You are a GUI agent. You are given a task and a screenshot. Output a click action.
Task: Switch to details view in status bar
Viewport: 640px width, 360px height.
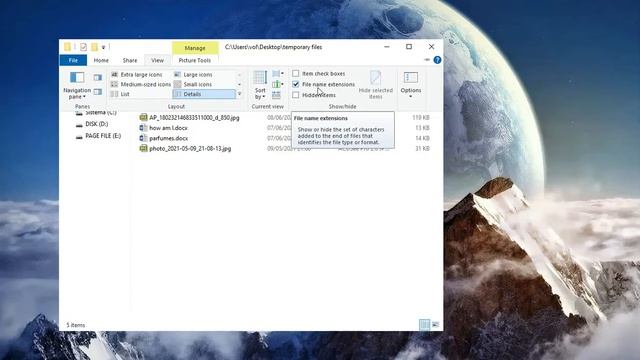(424, 325)
